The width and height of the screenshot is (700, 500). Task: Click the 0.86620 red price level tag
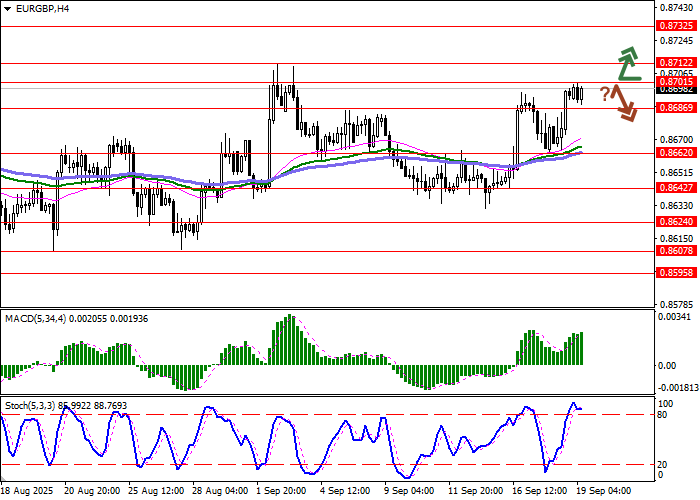[x=675, y=153]
